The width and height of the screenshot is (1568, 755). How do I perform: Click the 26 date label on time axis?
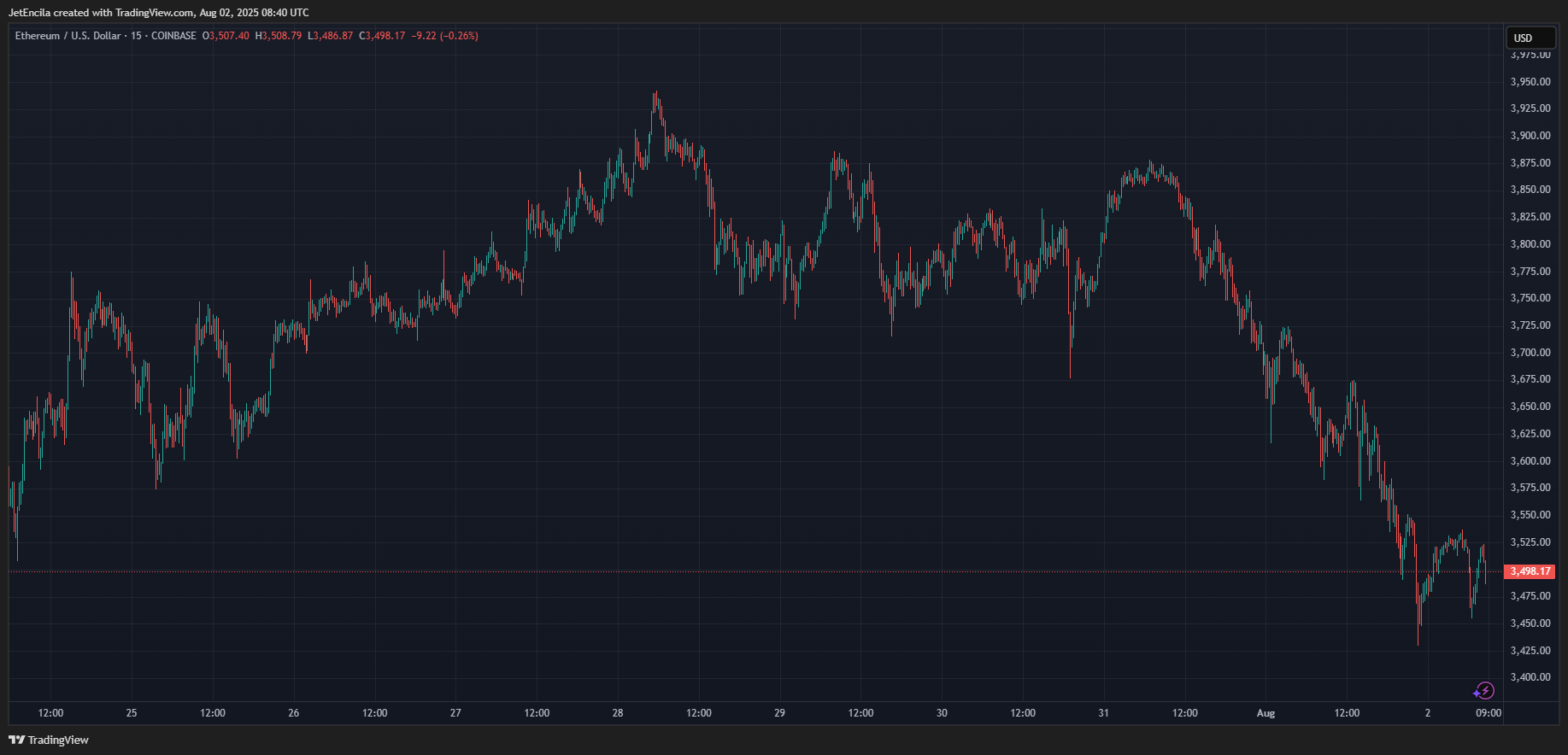294,713
